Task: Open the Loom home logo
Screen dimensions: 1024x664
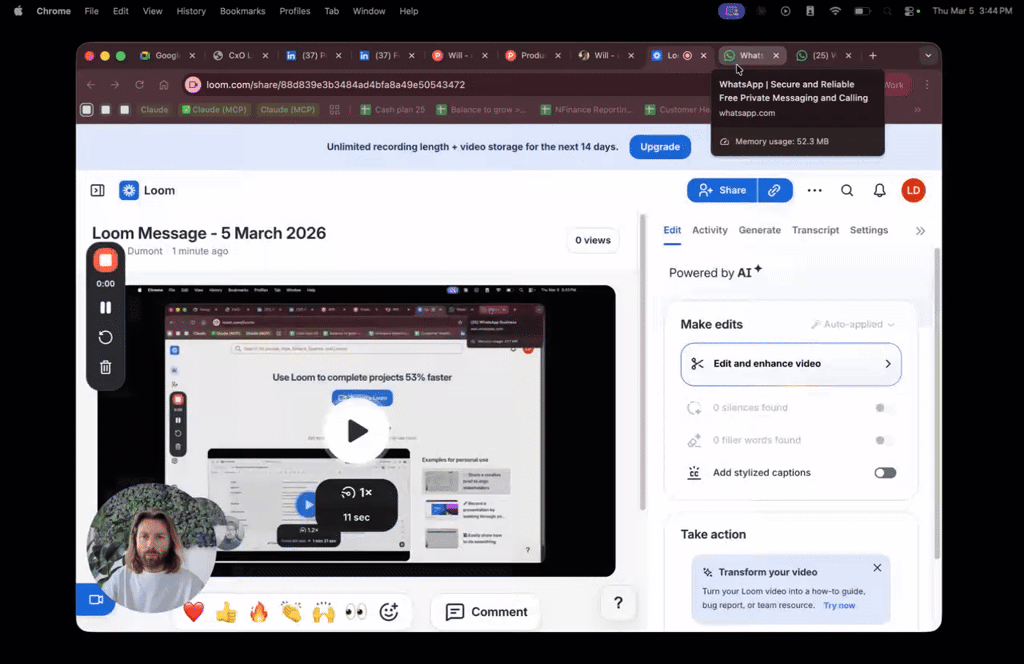Action: click(147, 191)
